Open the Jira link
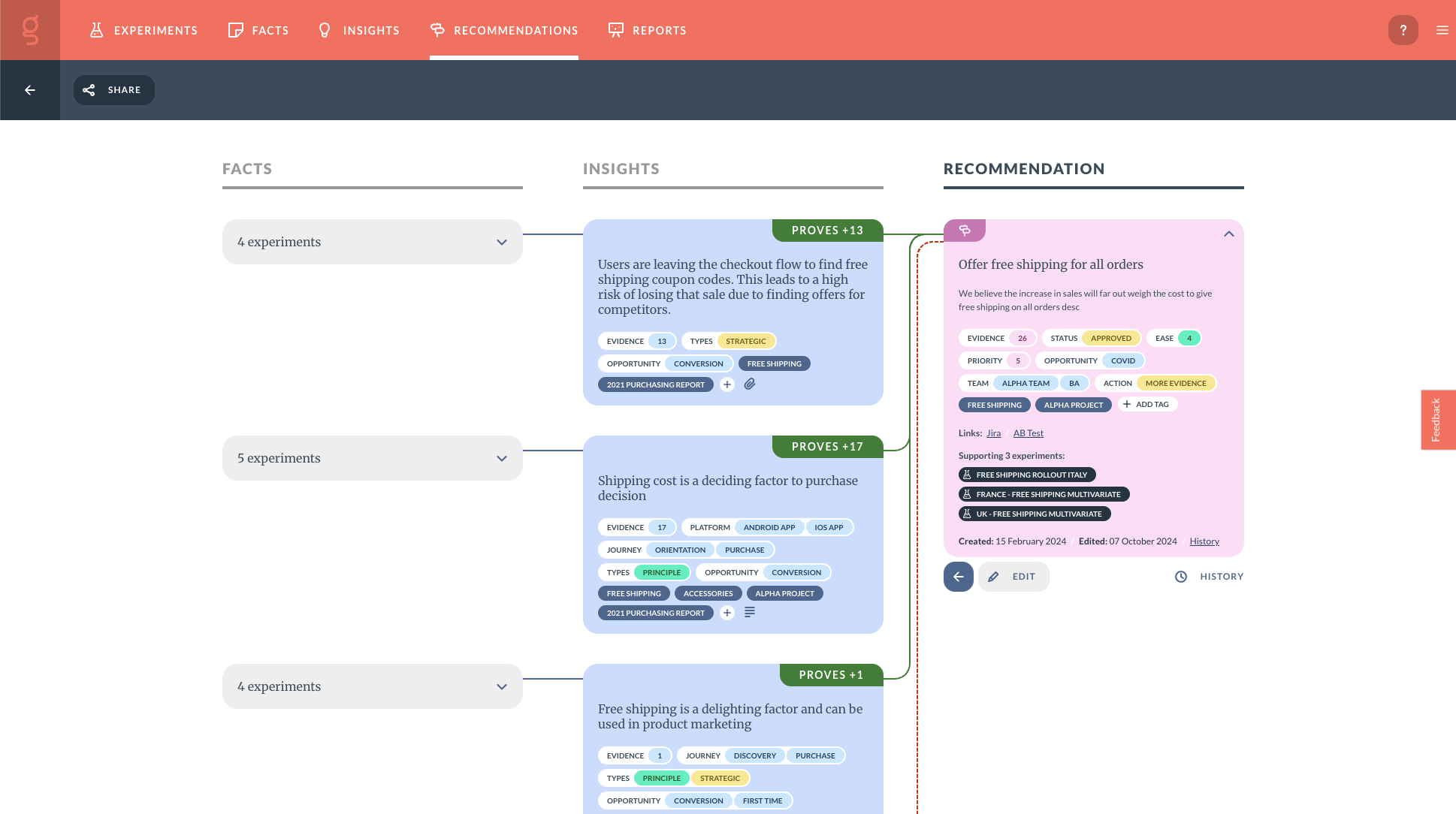The height and width of the screenshot is (814, 1456). 993,433
